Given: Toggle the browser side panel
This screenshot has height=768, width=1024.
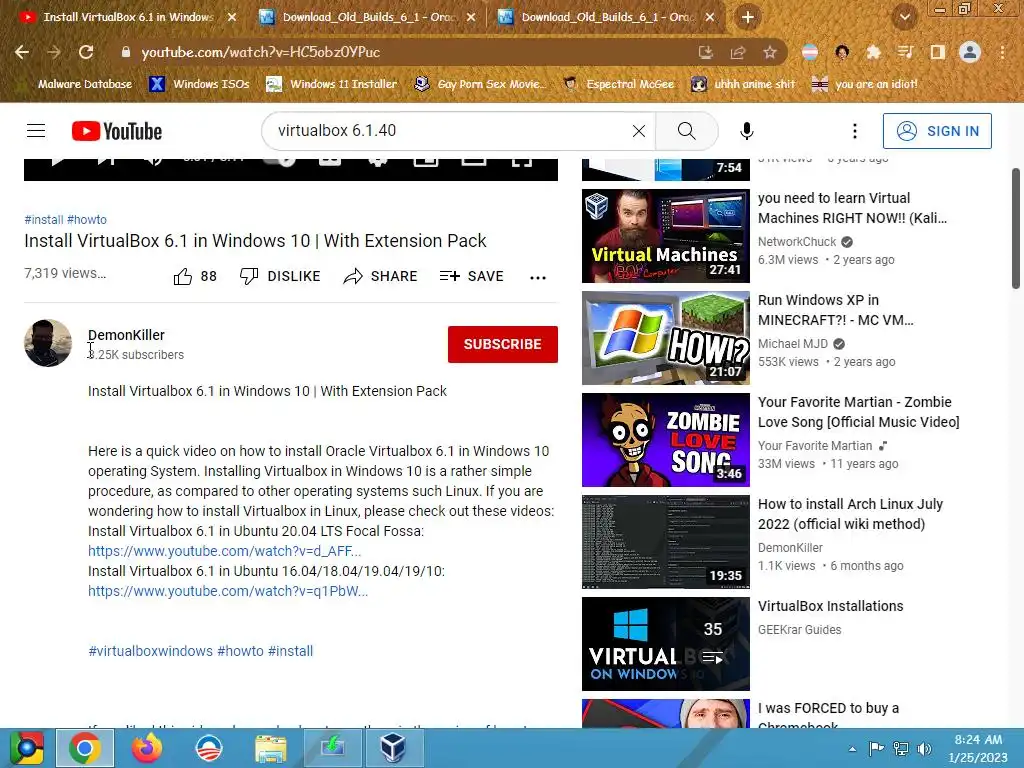Looking at the screenshot, I should tap(938, 52).
